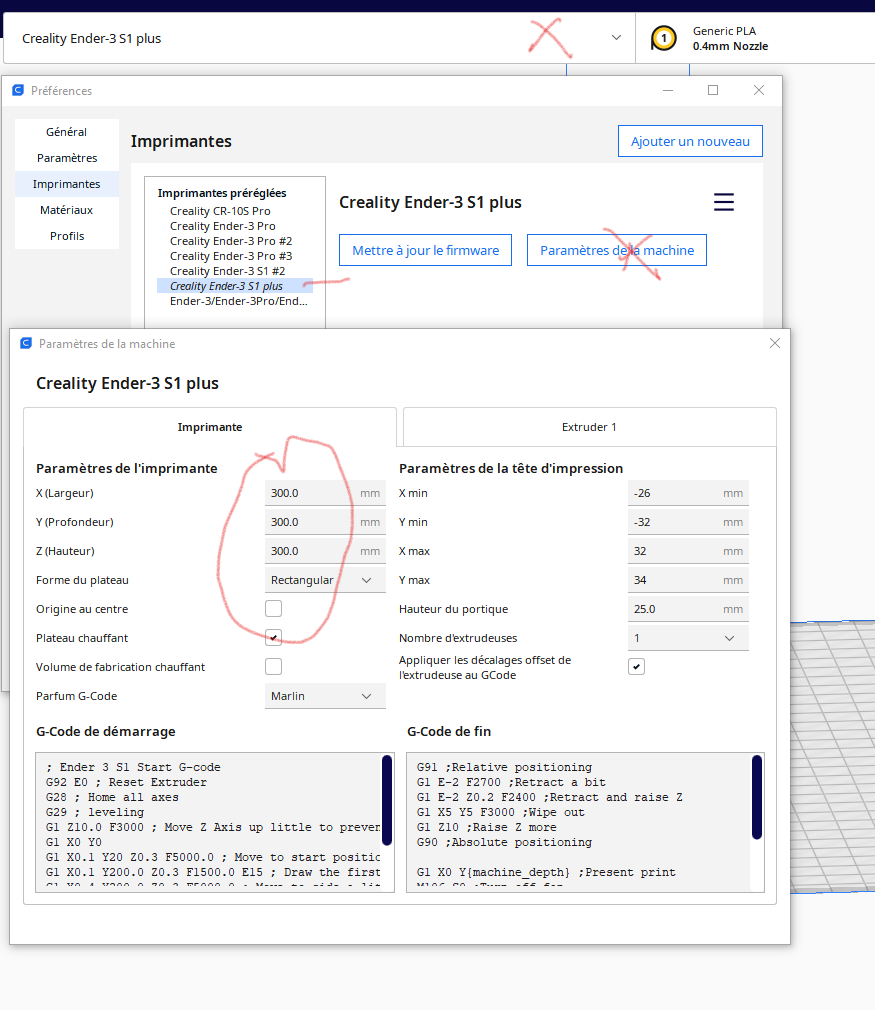Open the hamburger menu for Ender-3 S1 plus

click(x=724, y=202)
